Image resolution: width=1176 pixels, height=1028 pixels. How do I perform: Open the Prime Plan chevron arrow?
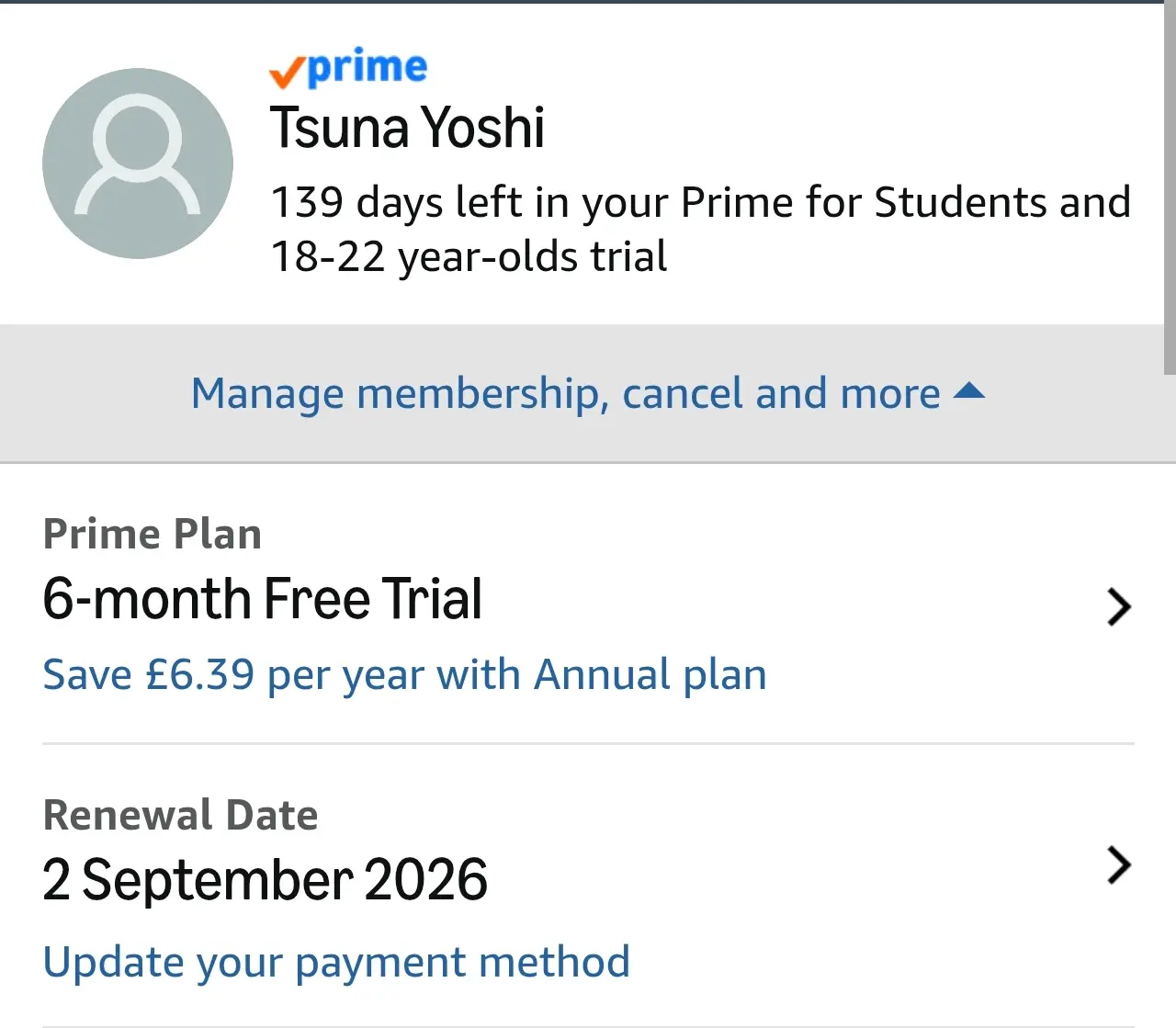coord(1118,606)
